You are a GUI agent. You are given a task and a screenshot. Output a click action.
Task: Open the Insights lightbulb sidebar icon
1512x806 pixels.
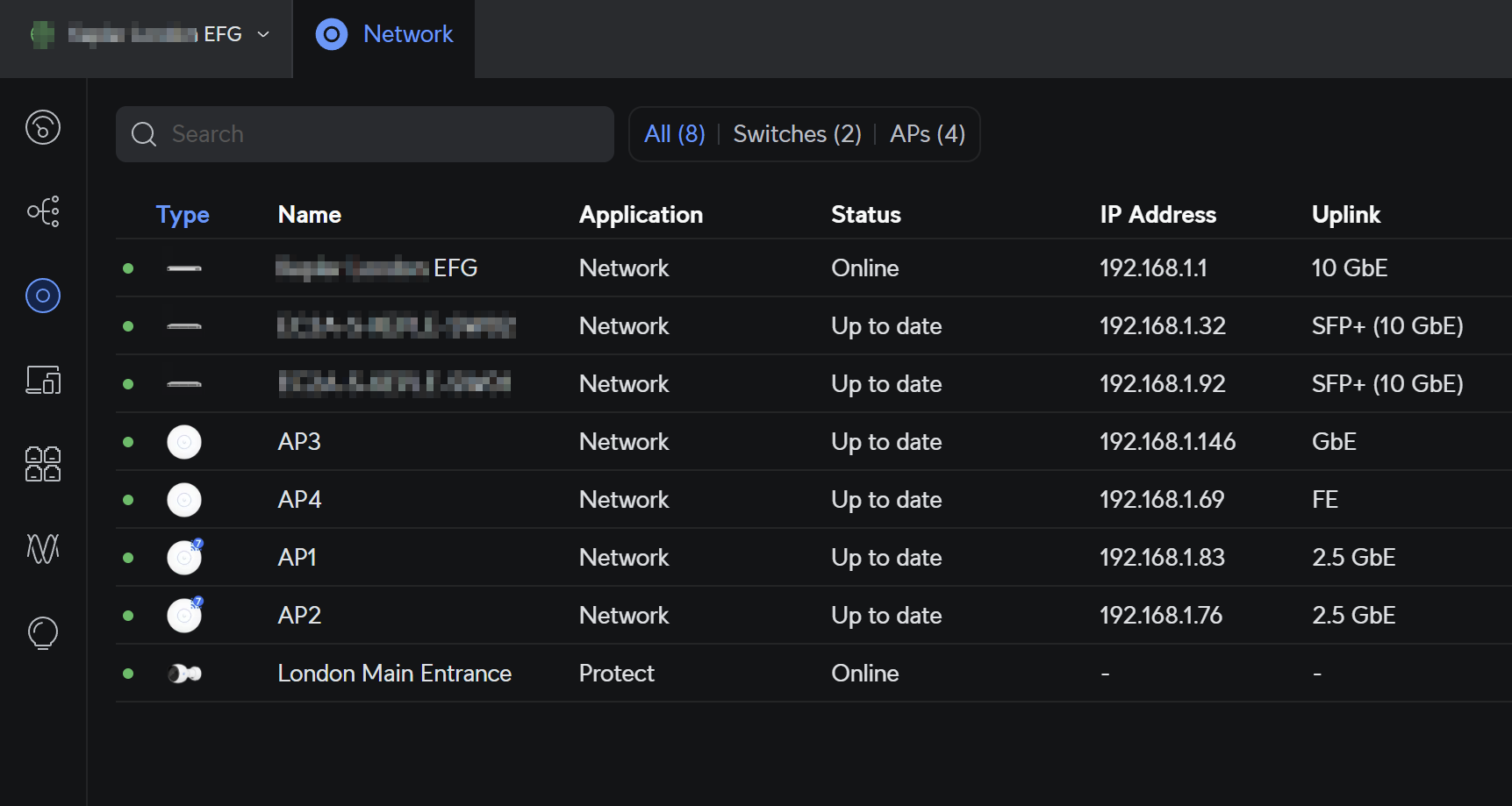tap(43, 632)
